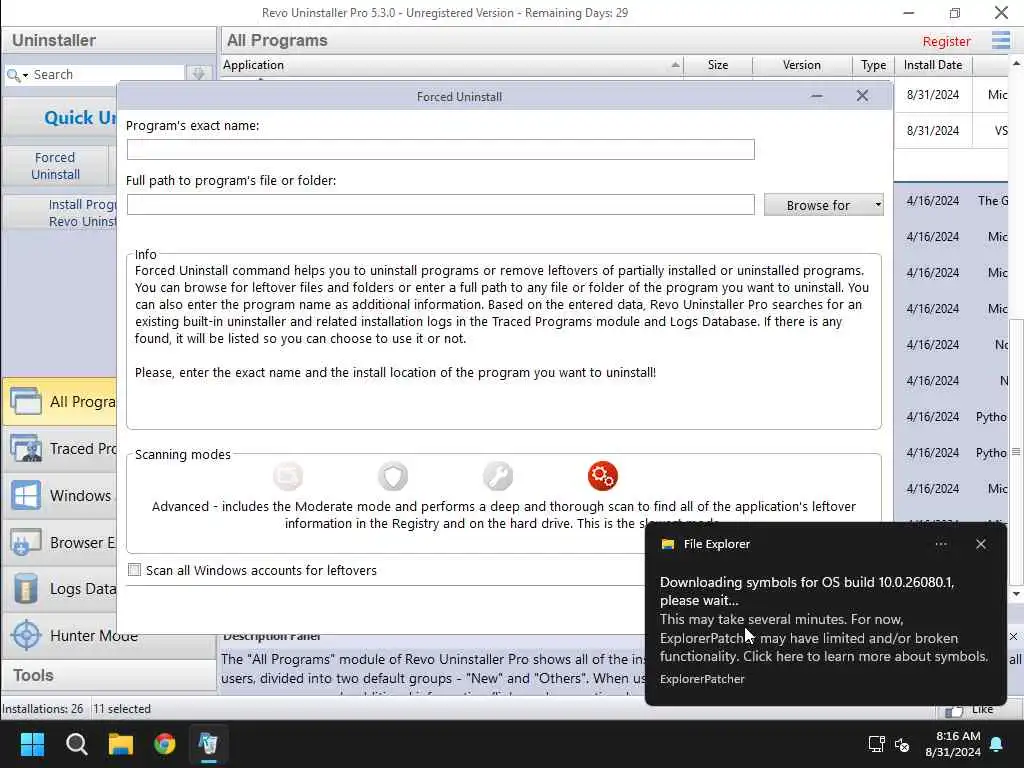Open the network status tray icon
The image size is (1024, 768).
click(876, 744)
